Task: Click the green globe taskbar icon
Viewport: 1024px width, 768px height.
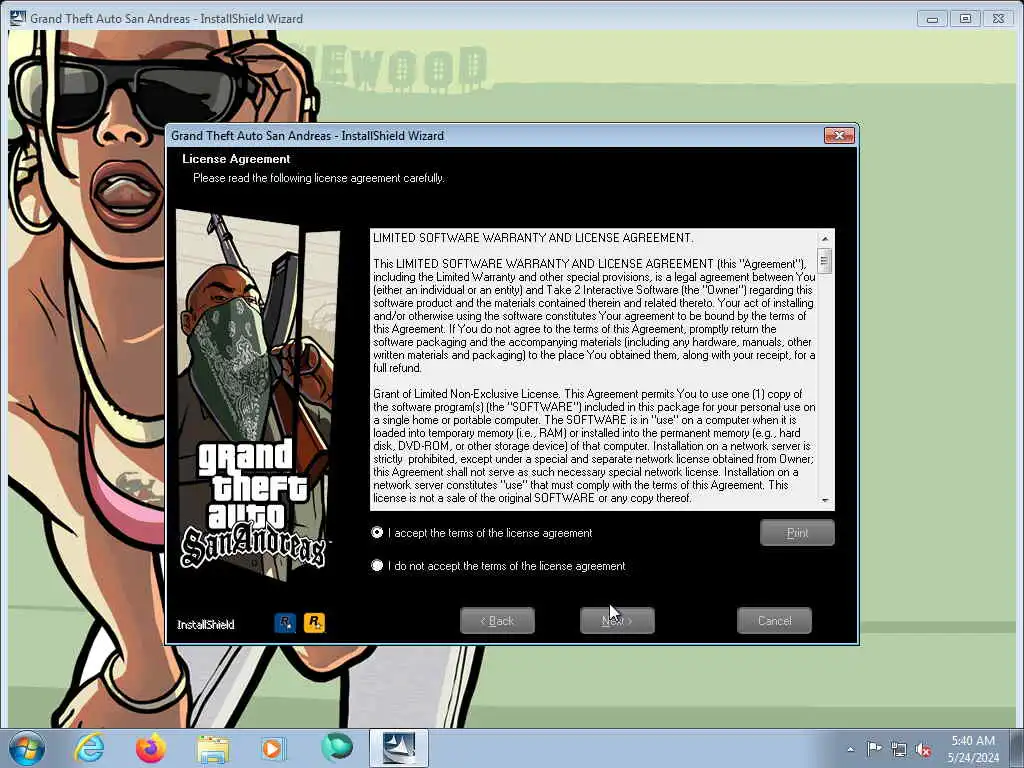Action: pos(336,748)
